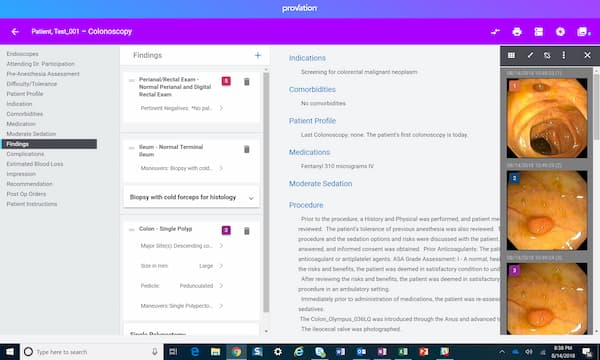This screenshot has width=600, height=360.
Task: Delete the Ileum Normal Terminal Ileum finding
Action: point(247,149)
